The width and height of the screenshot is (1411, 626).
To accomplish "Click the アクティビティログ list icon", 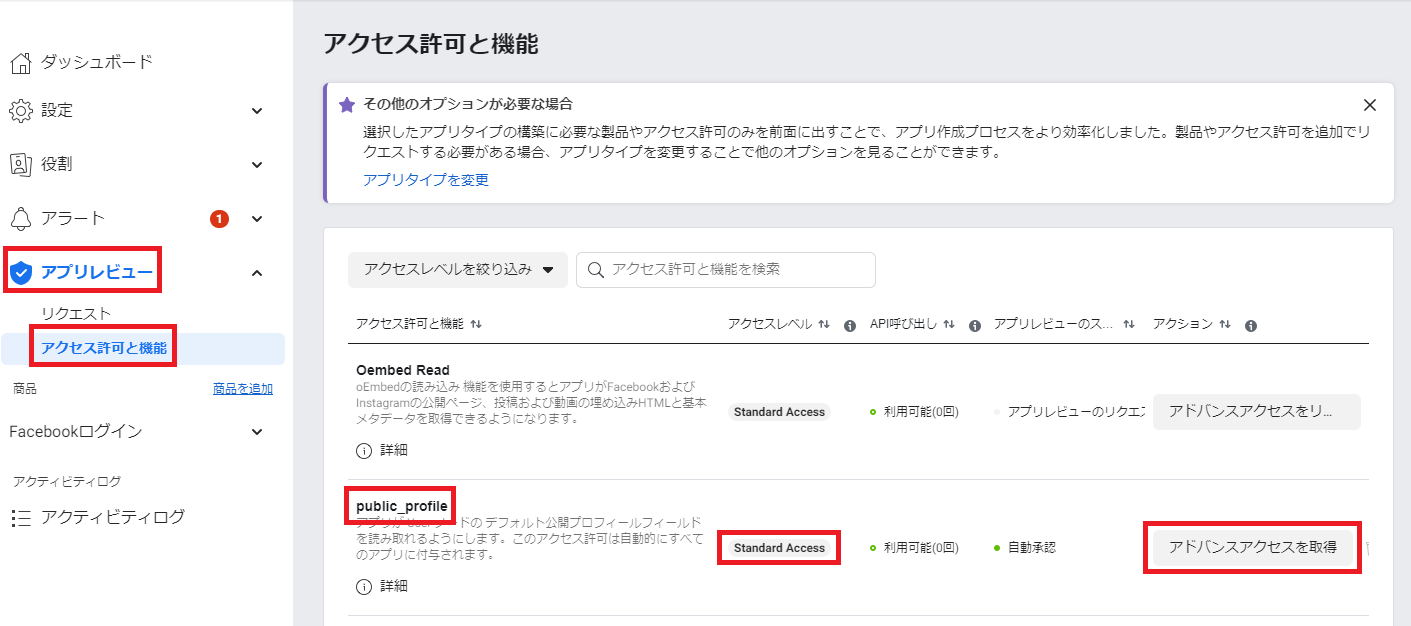I will coord(21,518).
